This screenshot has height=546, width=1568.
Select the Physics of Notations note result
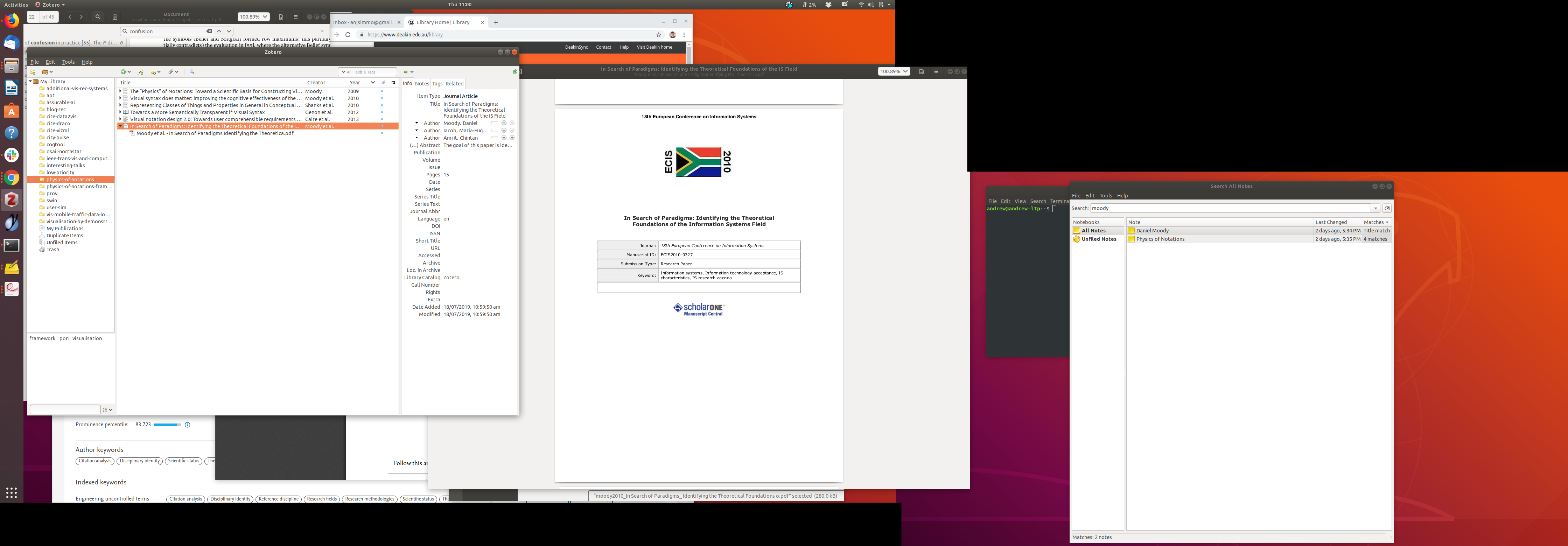tap(1160, 239)
